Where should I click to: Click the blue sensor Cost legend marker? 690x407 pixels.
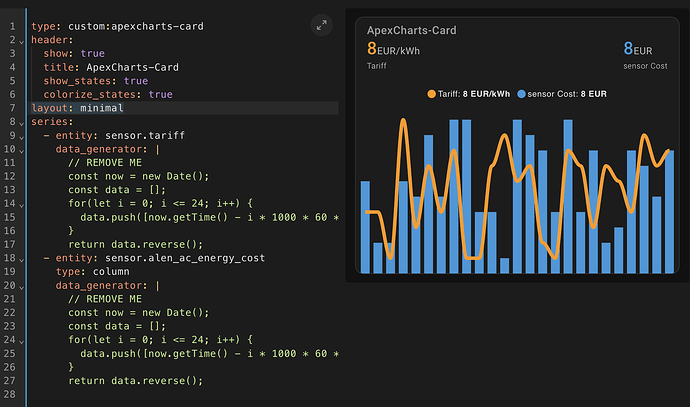[x=521, y=94]
